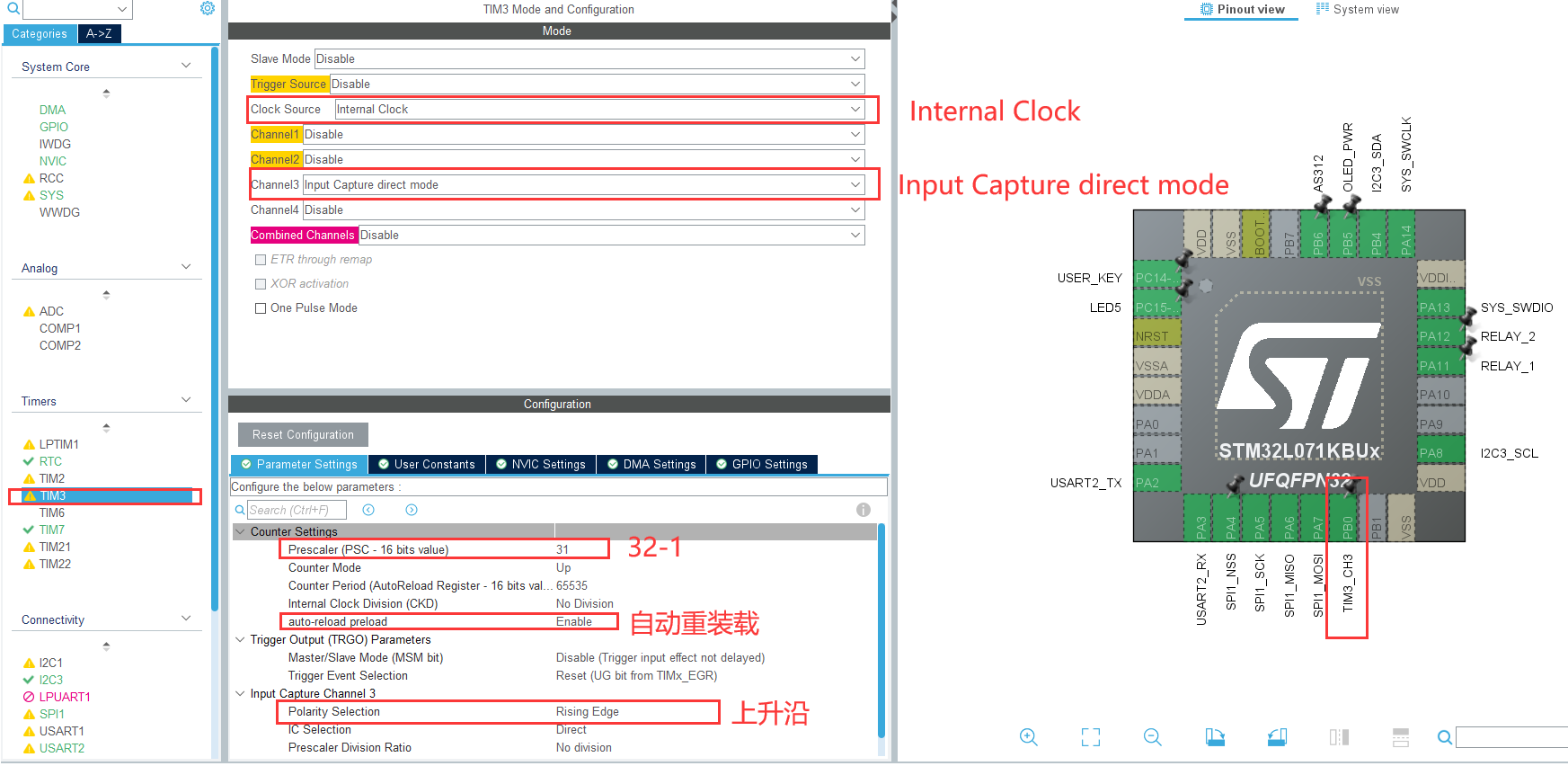Open the categories settings gear
1568x766 pixels.
click(208, 8)
